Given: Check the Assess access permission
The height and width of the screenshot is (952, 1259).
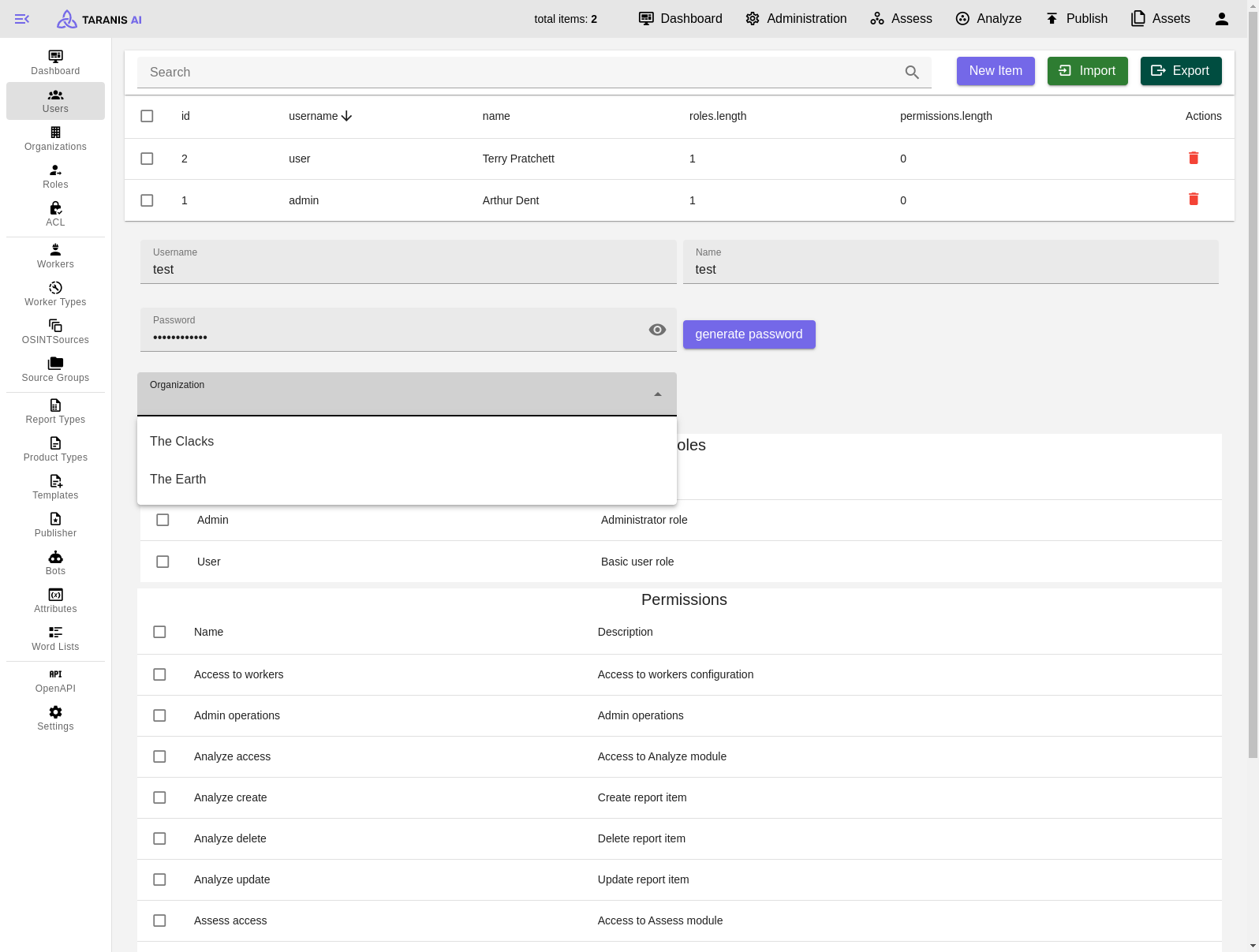Looking at the screenshot, I should tap(159, 920).
